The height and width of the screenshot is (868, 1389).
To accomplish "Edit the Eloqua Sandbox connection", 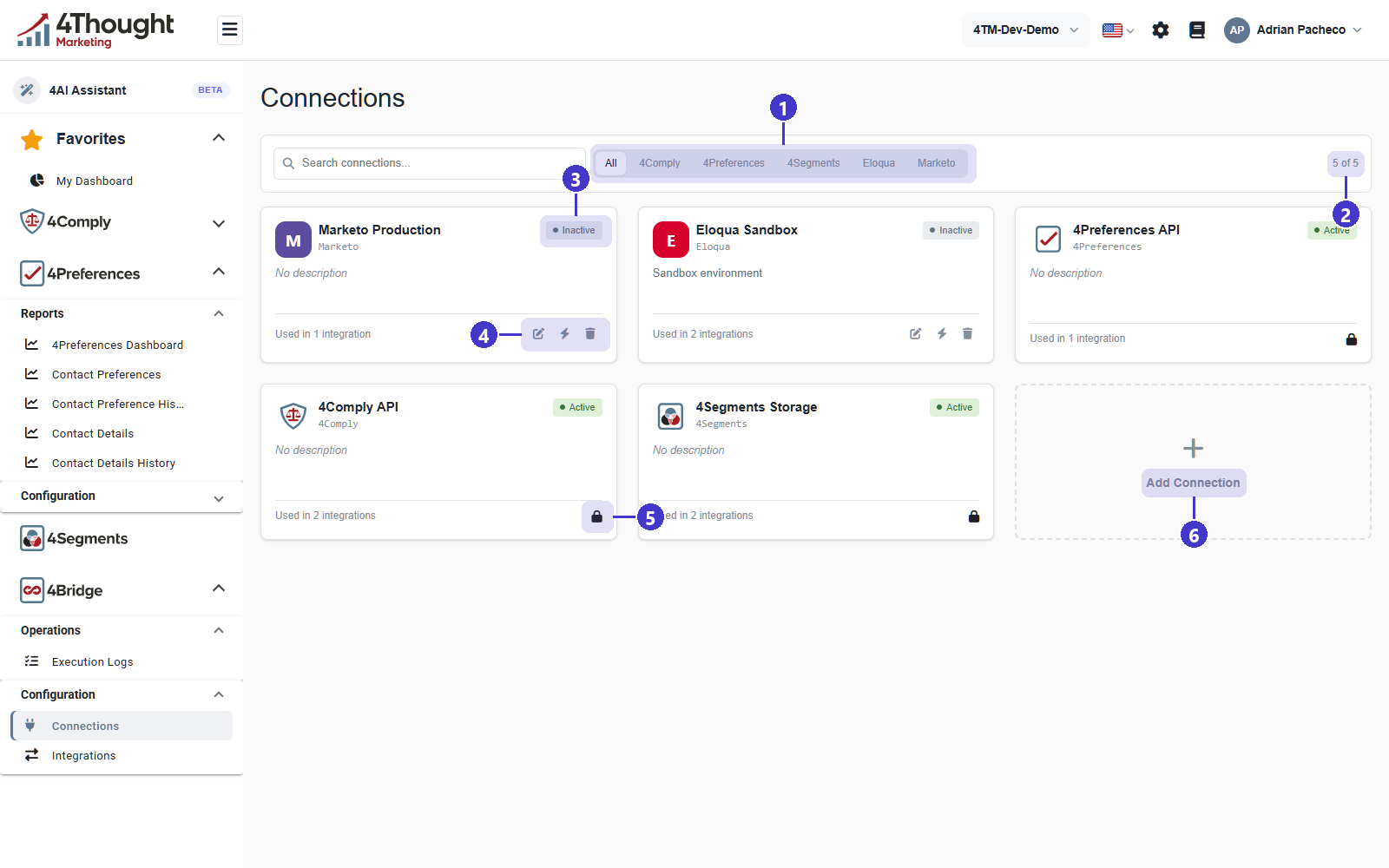I will [x=916, y=334].
